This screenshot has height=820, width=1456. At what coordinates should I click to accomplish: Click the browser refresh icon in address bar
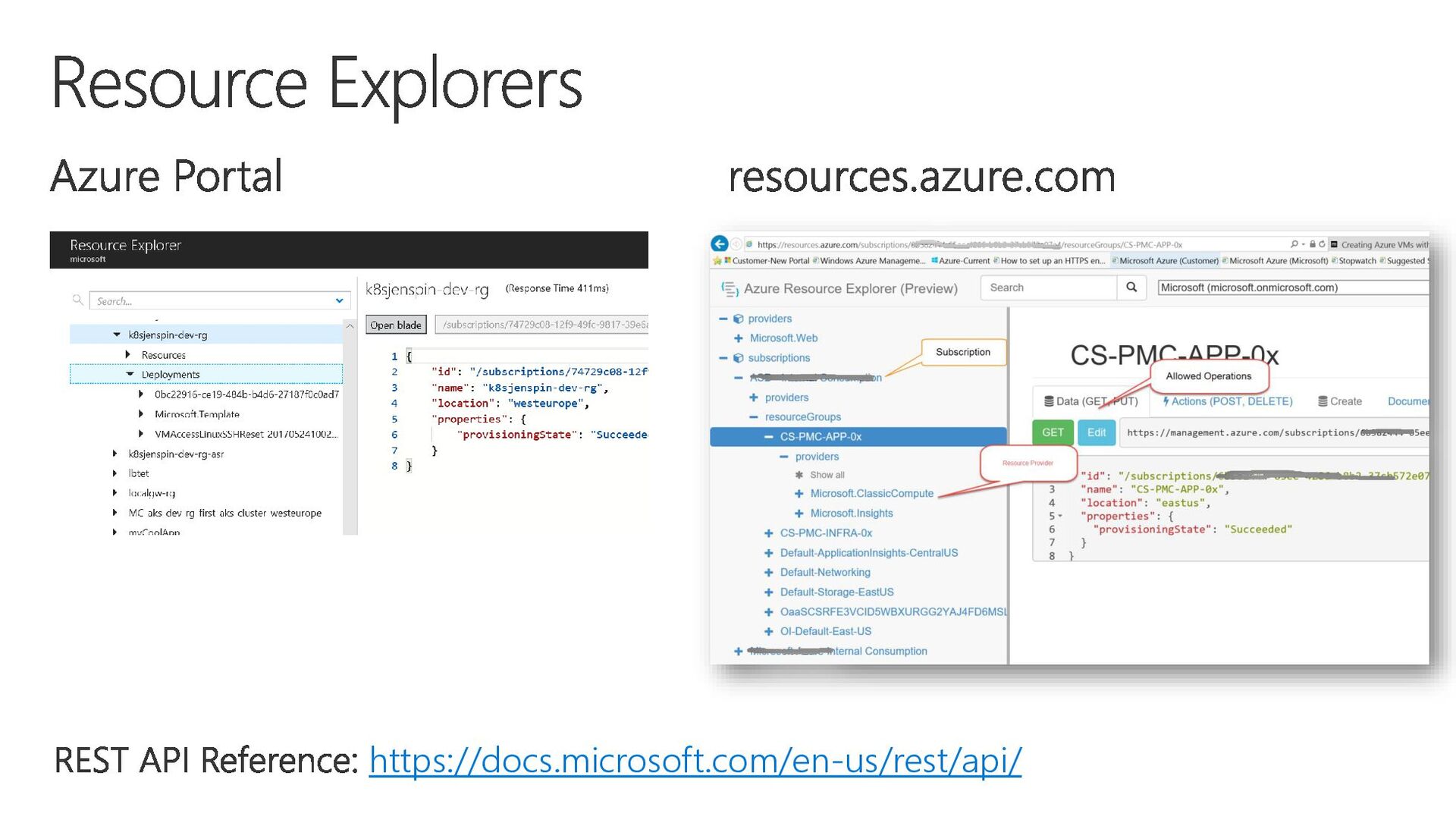click(1322, 244)
